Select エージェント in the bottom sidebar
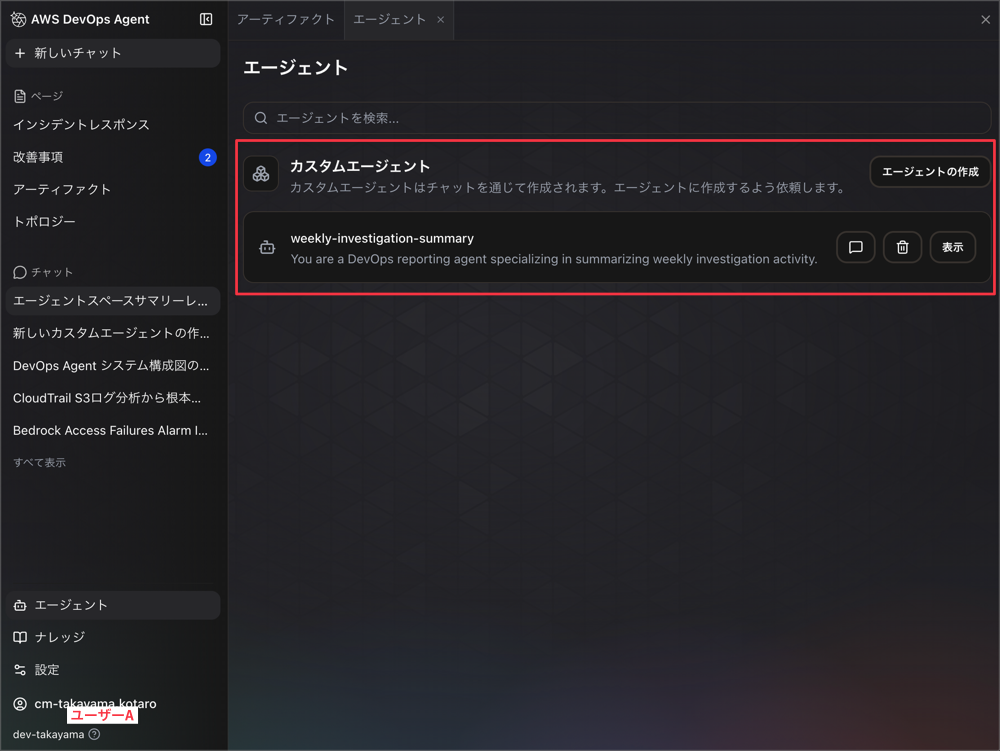1000x751 pixels. [114, 605]
